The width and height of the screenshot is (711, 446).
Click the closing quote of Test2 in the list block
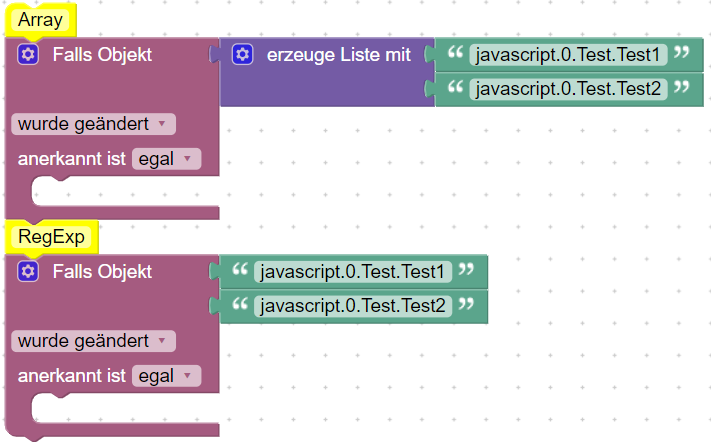click(683, 89)
